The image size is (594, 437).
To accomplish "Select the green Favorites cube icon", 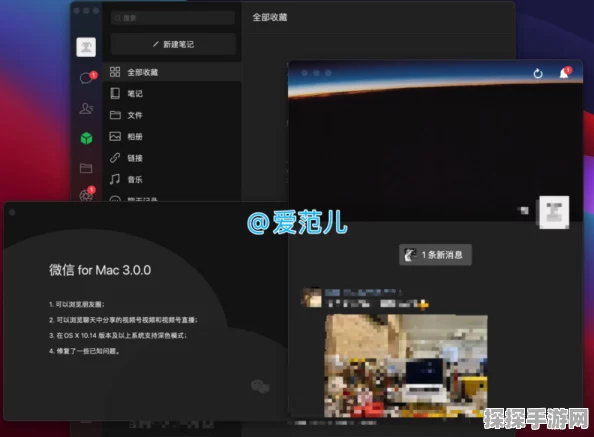I will click(x=86, y=138).
